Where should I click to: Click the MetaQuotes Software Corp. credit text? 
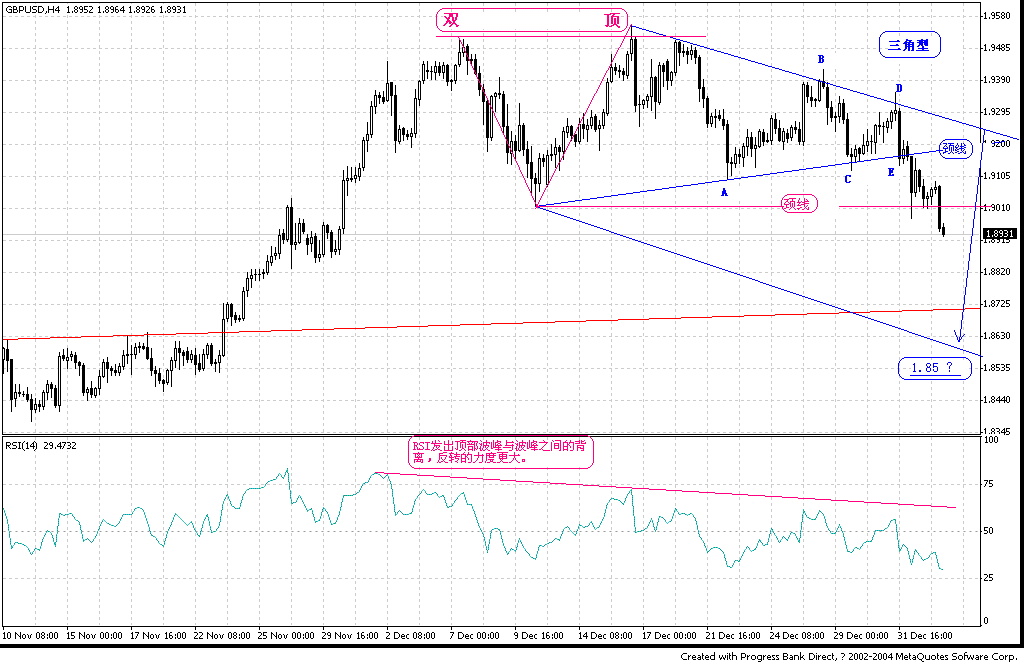click(x=956, y=656)
